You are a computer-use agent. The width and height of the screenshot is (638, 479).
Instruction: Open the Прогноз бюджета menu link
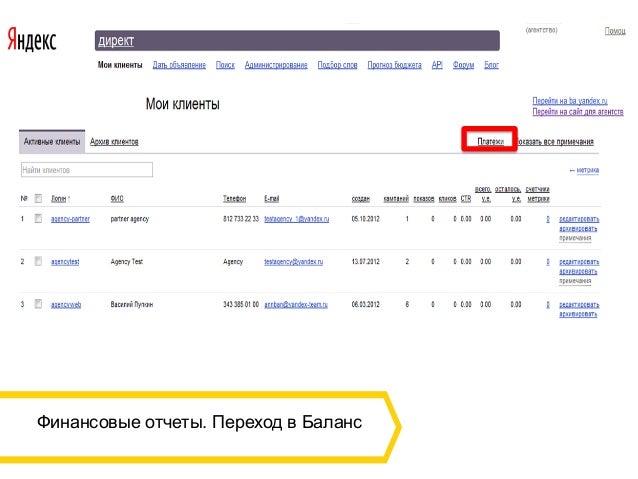coord(394,65)
